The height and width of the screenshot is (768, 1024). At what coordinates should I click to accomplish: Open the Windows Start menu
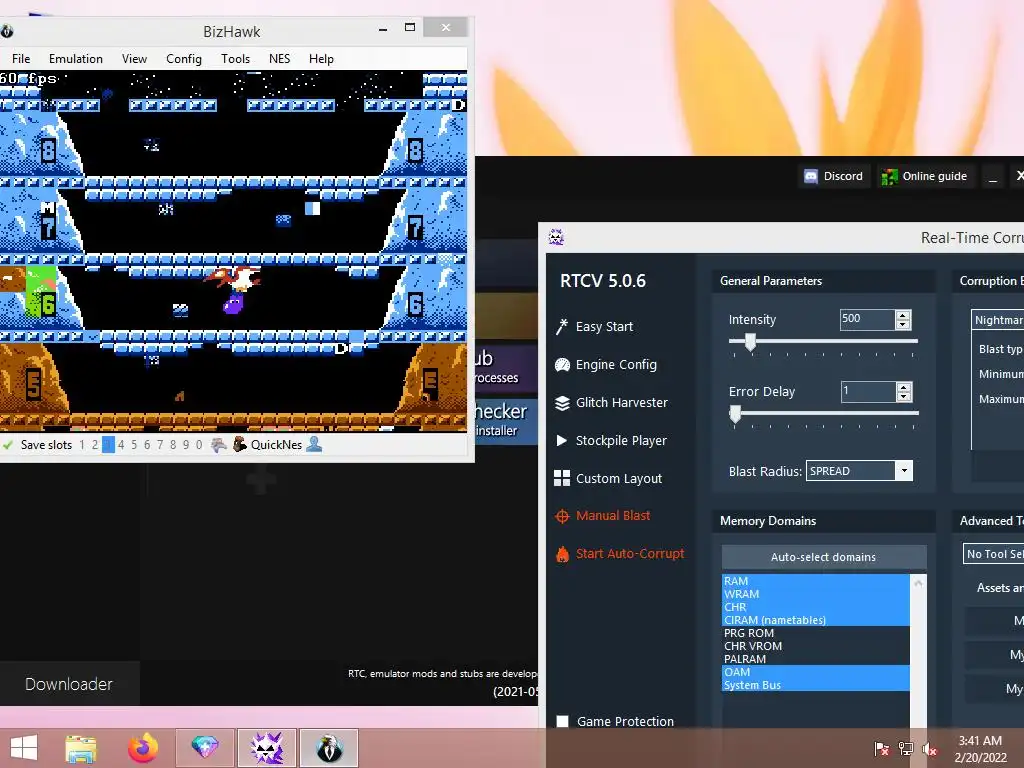click(x=24, y=748)
